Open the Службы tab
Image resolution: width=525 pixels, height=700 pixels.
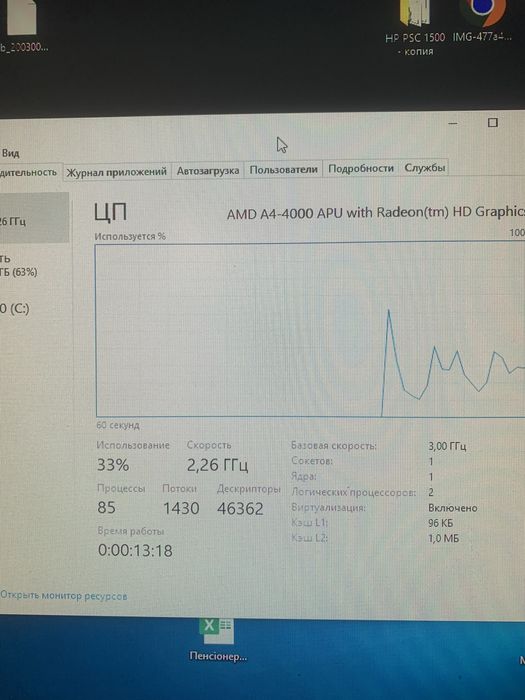click(x=424, y=168)
